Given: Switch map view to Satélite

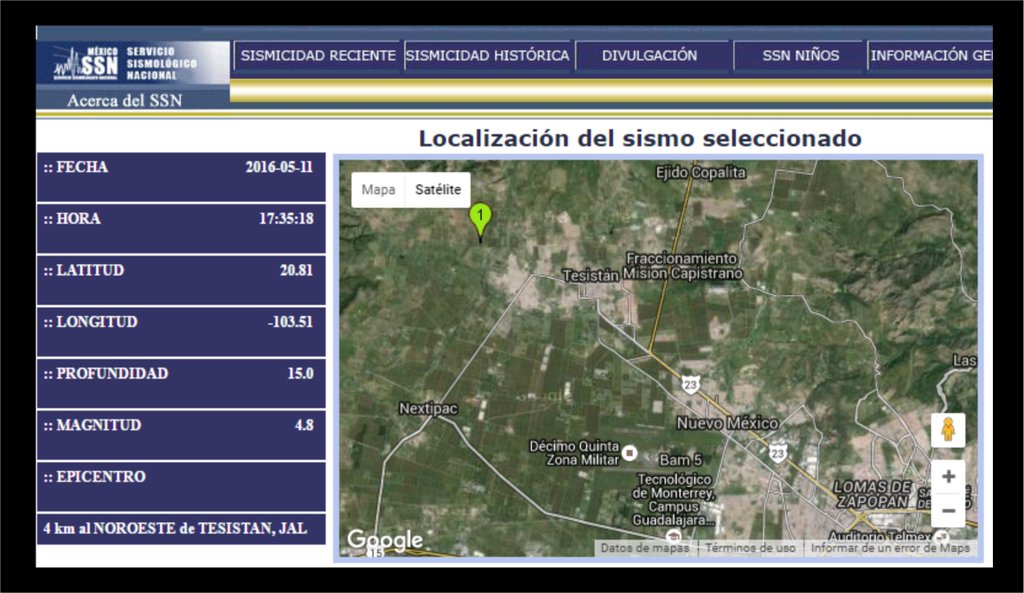Looking at the screenshot, I should [438, 189].
